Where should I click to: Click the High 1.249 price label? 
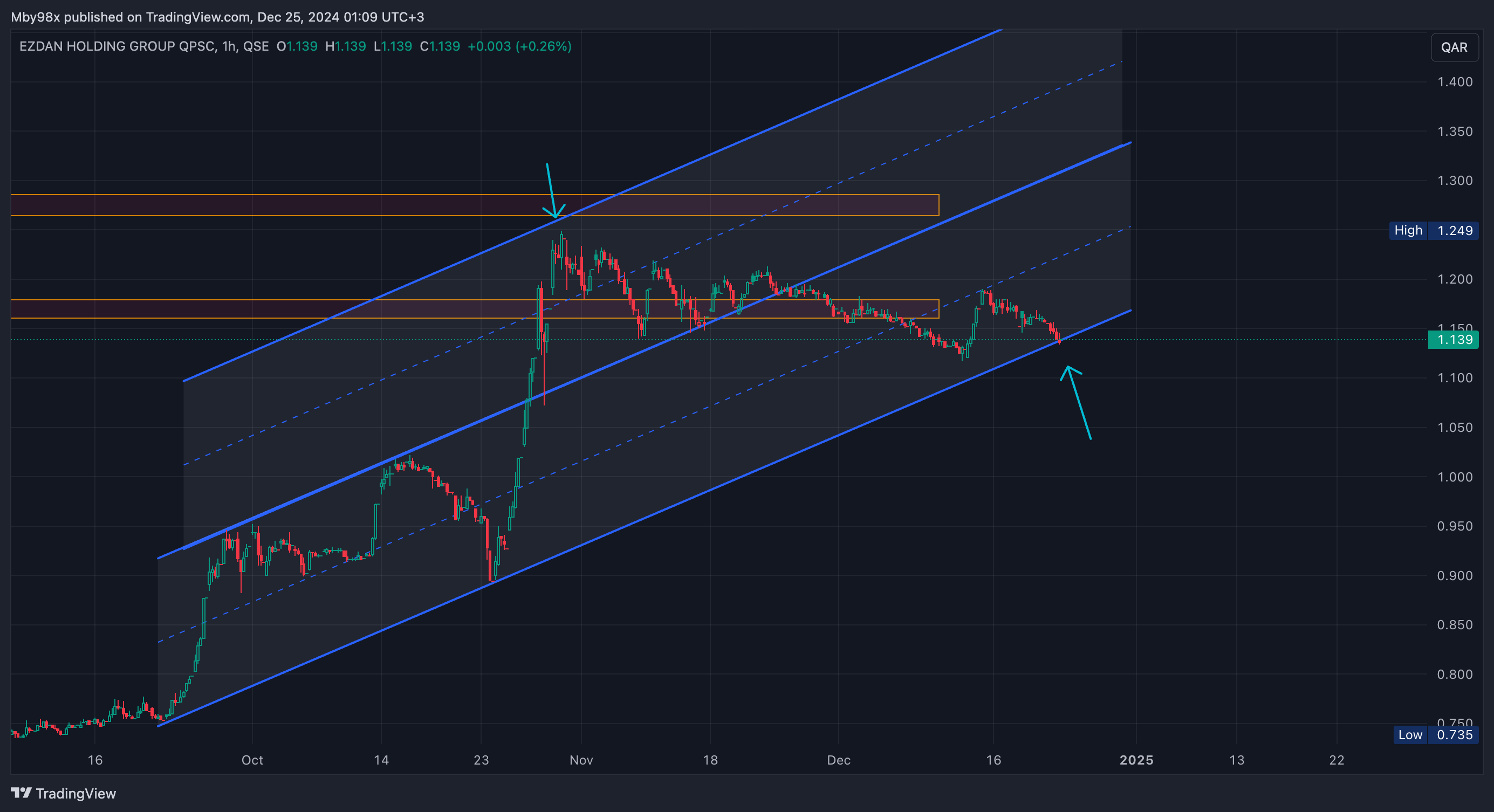[x=1434, y=230]
